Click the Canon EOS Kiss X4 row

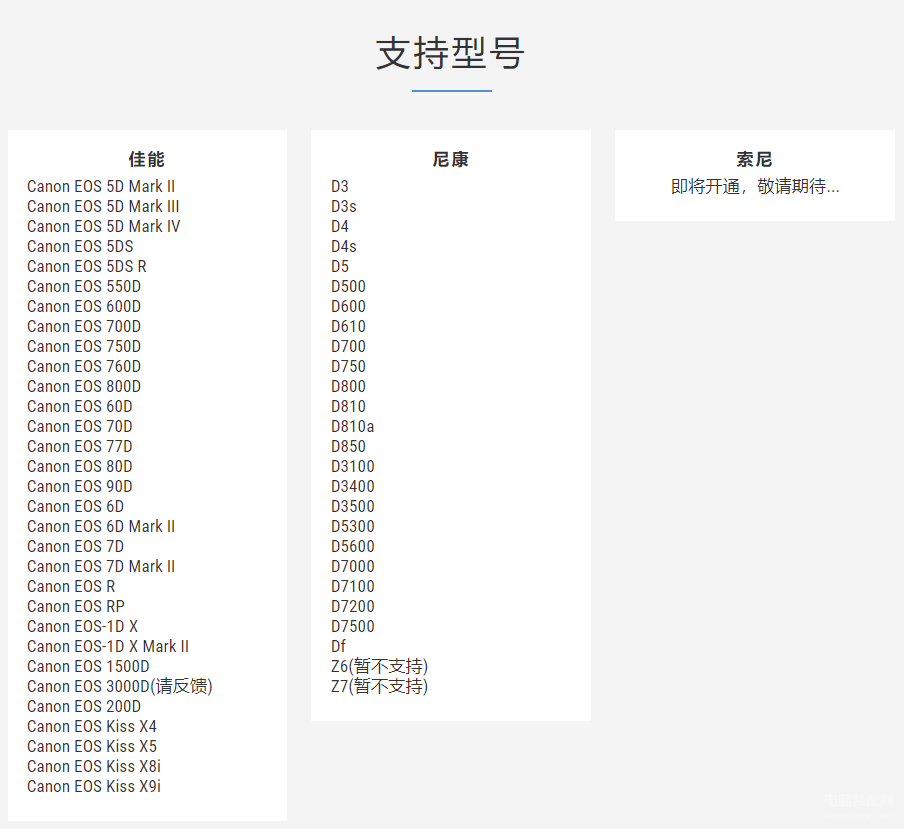tap(92, 726)
